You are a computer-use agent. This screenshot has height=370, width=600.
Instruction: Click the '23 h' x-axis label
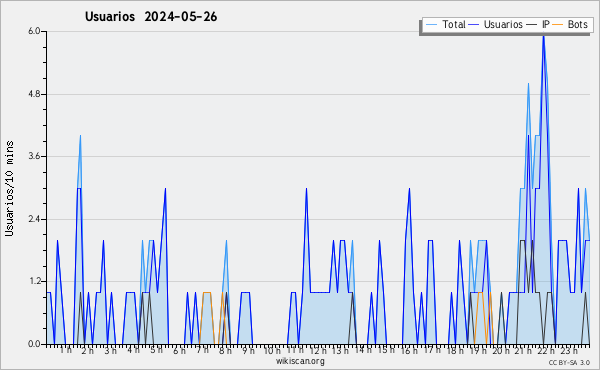click(x=569, y=350)
